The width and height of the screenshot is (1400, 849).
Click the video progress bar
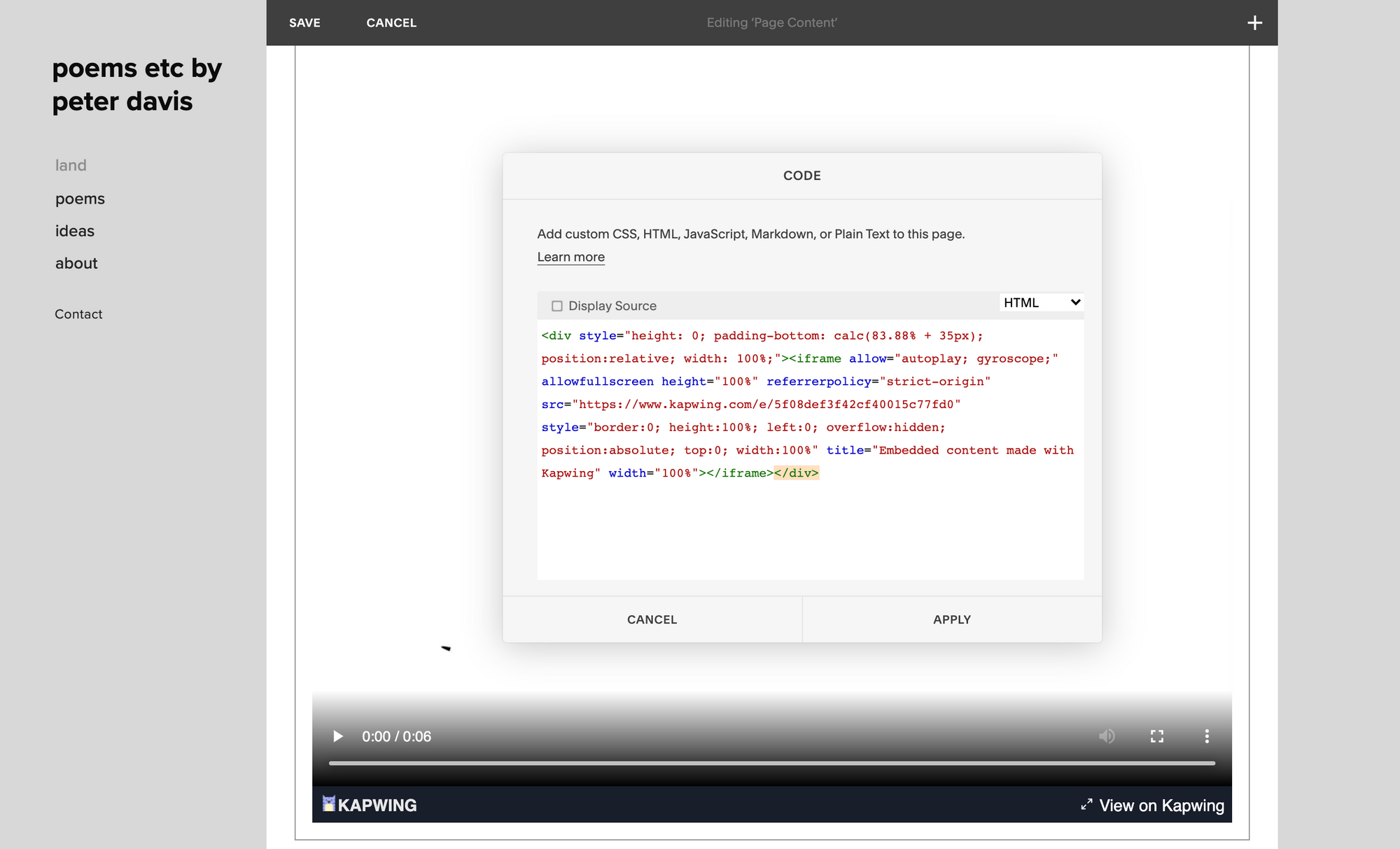(x=771, y=763)
